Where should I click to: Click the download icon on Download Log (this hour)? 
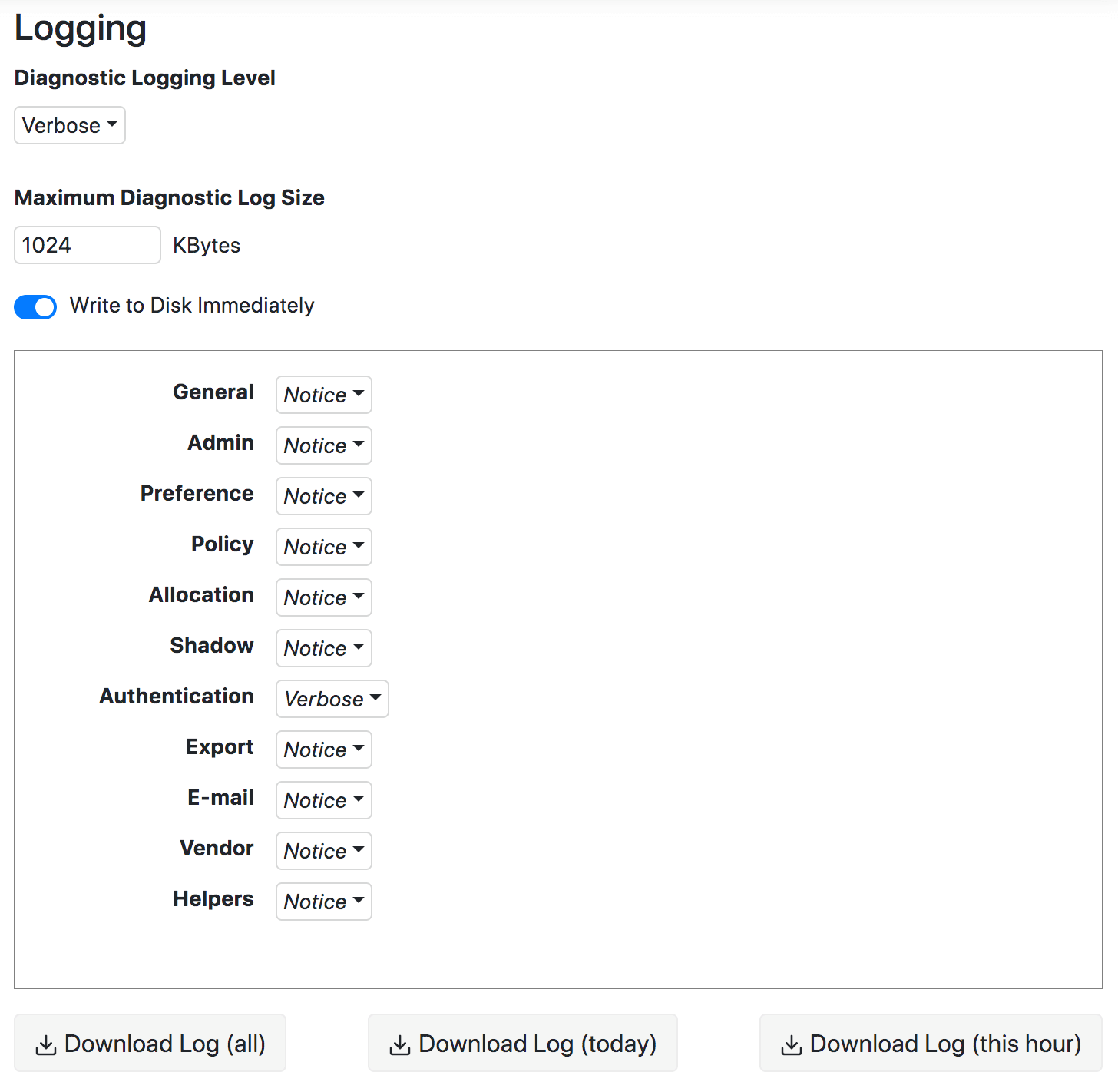point(792,1044)
